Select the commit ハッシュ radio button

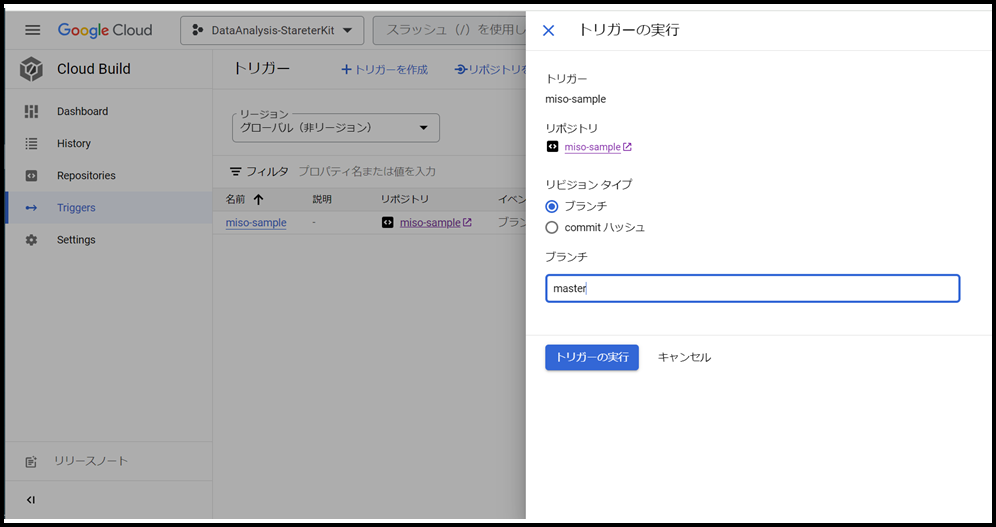point(552,227)
